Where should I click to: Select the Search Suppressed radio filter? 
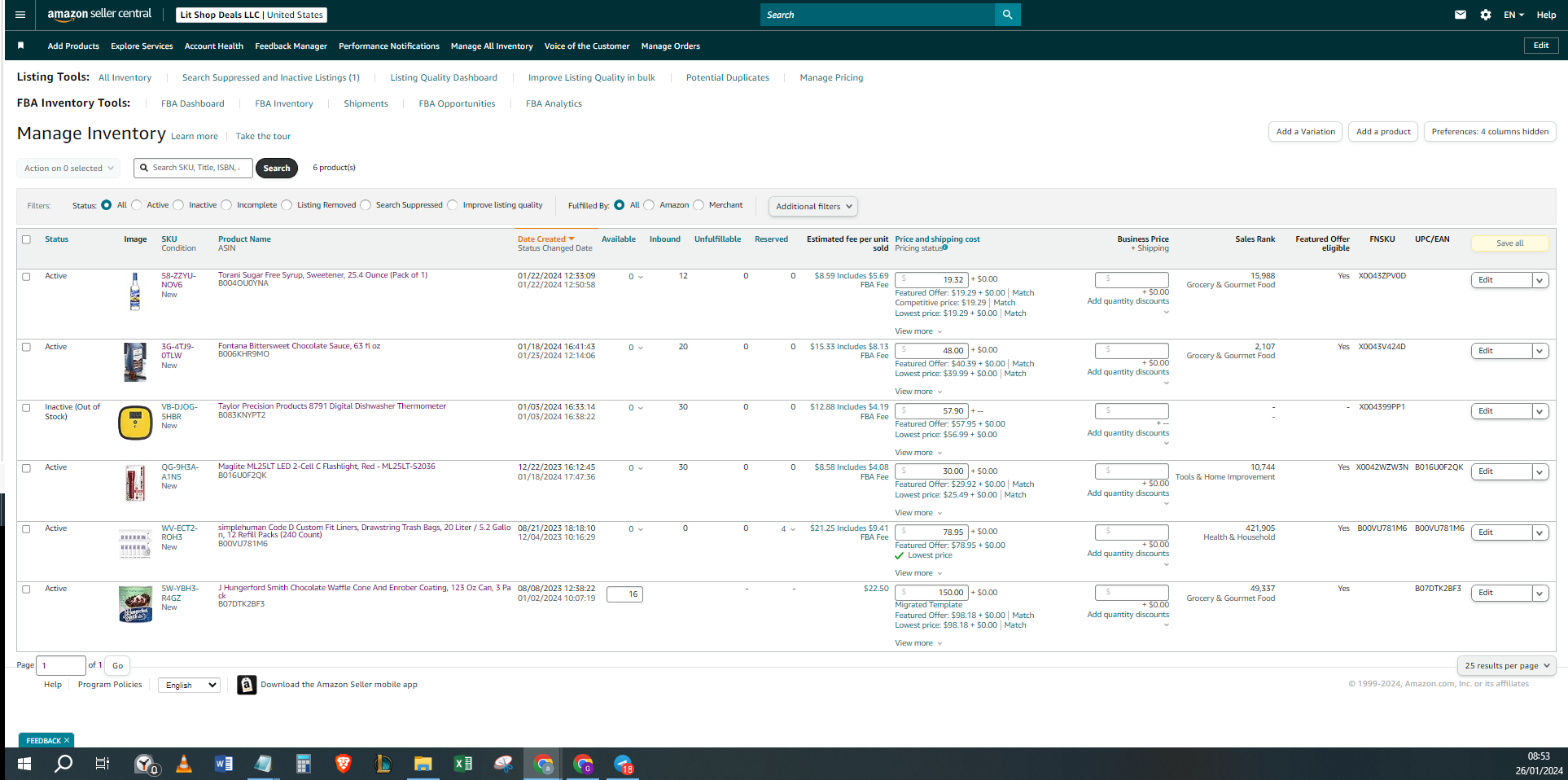click(366, 205)
